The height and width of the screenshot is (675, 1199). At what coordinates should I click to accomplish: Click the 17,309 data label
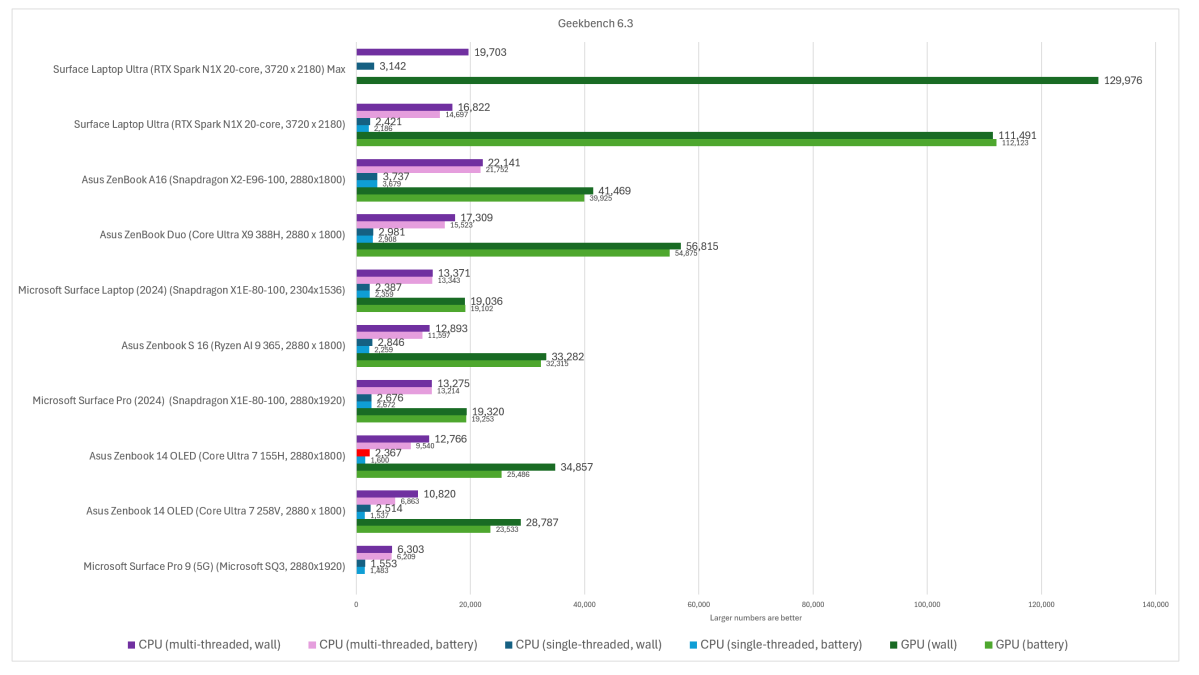point(476,218)
